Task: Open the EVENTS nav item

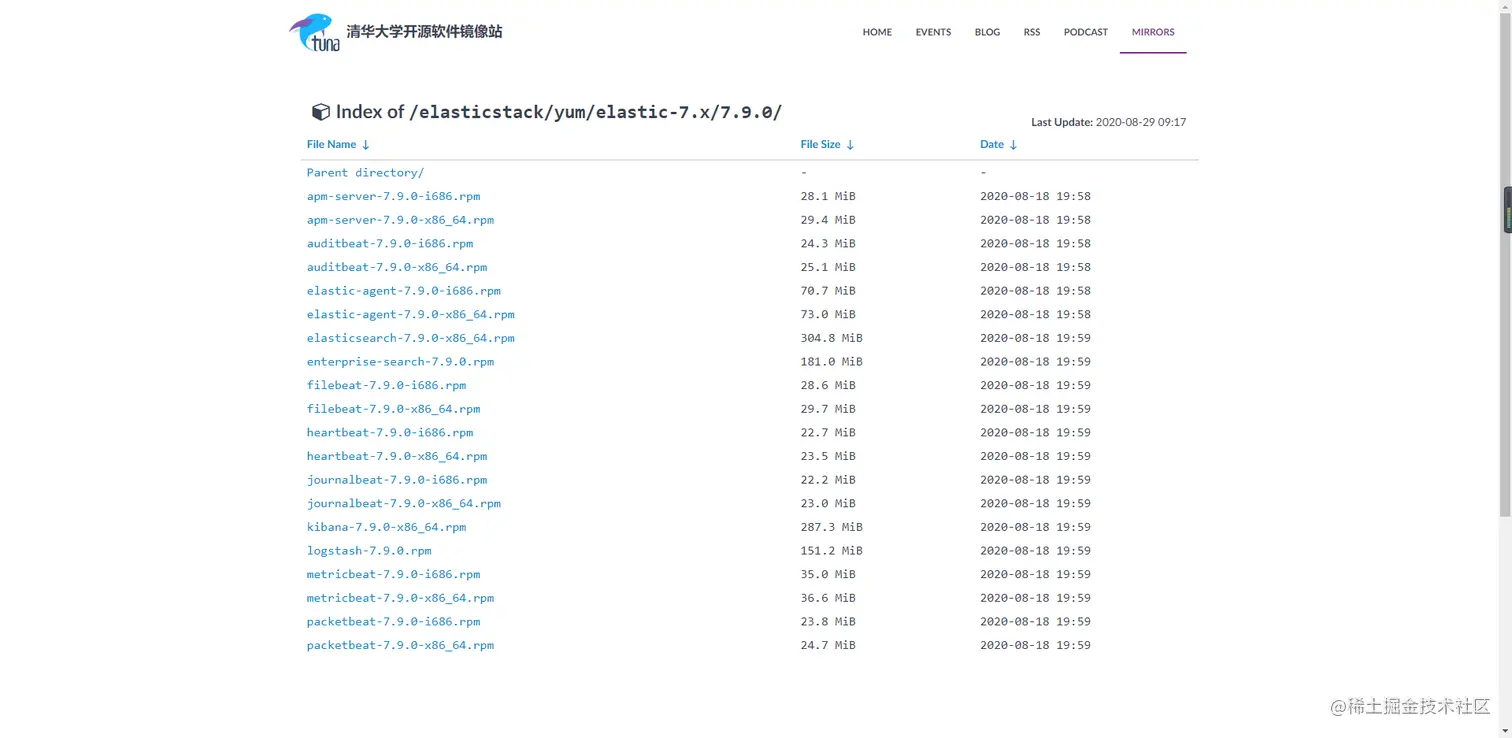Action: (933, 32)
